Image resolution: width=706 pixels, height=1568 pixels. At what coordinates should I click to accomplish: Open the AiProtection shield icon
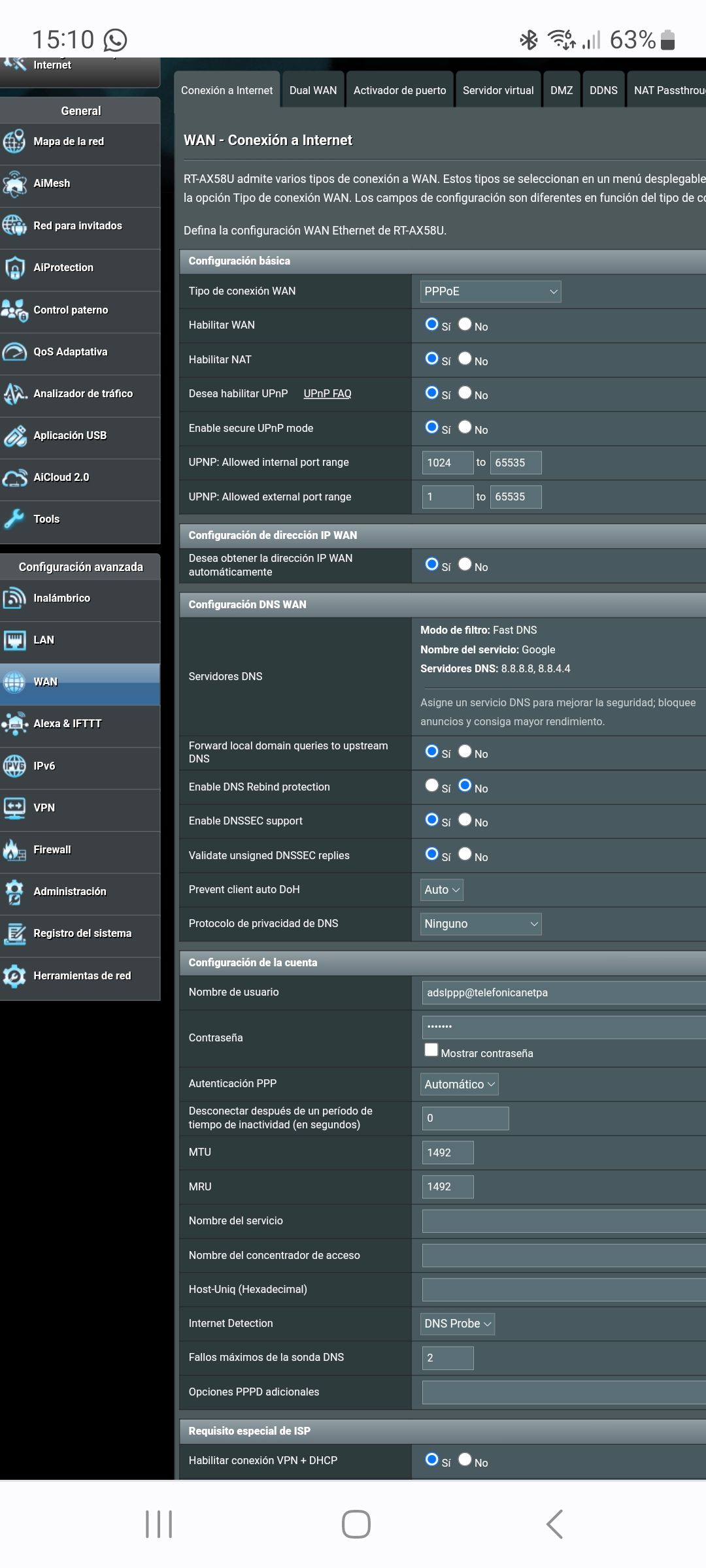[x=14, y=267]
